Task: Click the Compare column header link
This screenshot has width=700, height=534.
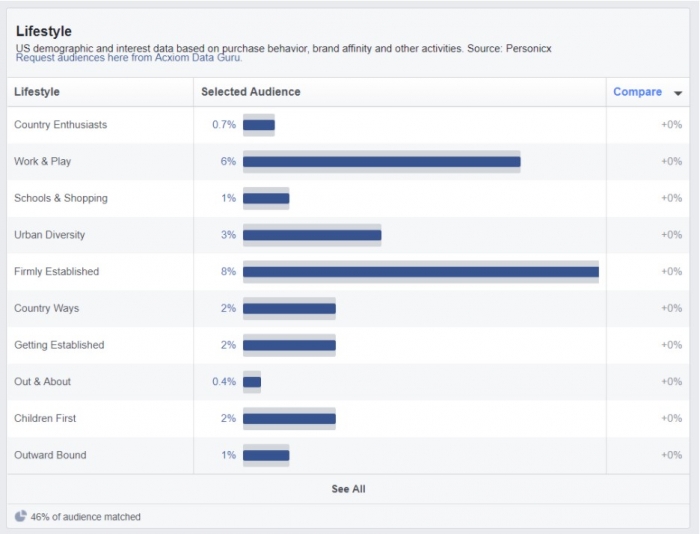Action: click(x=637, y=92)
